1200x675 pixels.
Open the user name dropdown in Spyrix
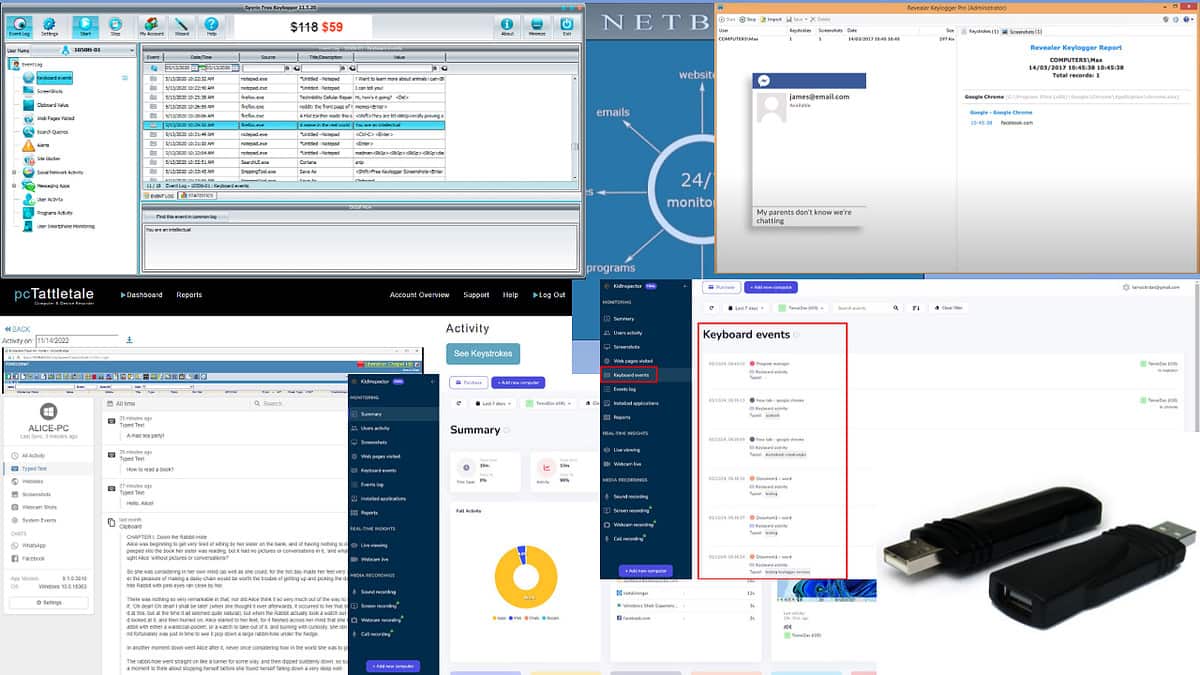coord(132,50)
